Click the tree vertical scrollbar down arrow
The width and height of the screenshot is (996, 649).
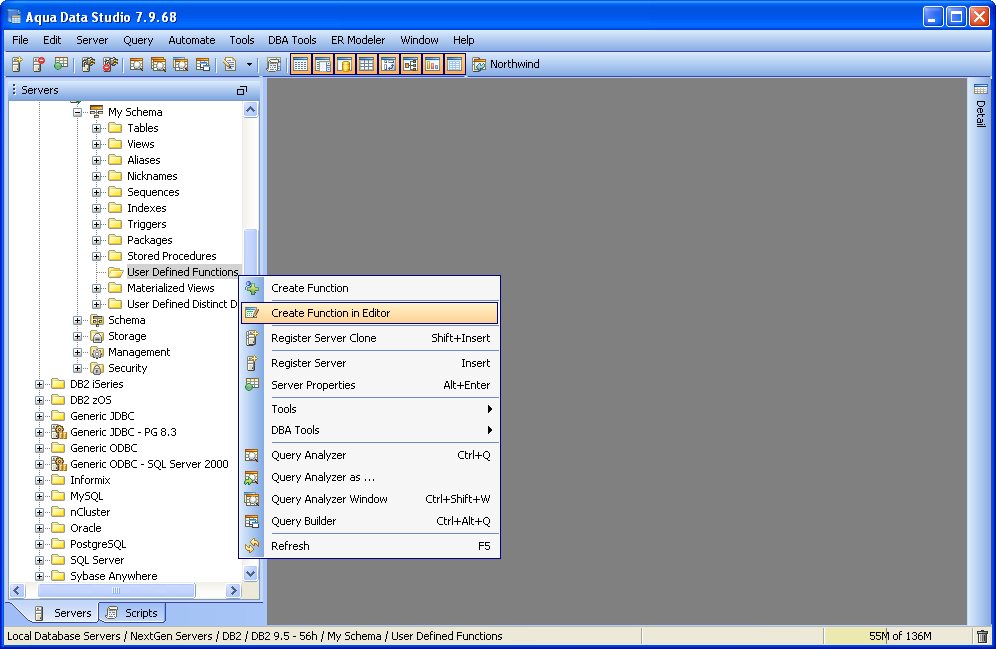point(250,573)
